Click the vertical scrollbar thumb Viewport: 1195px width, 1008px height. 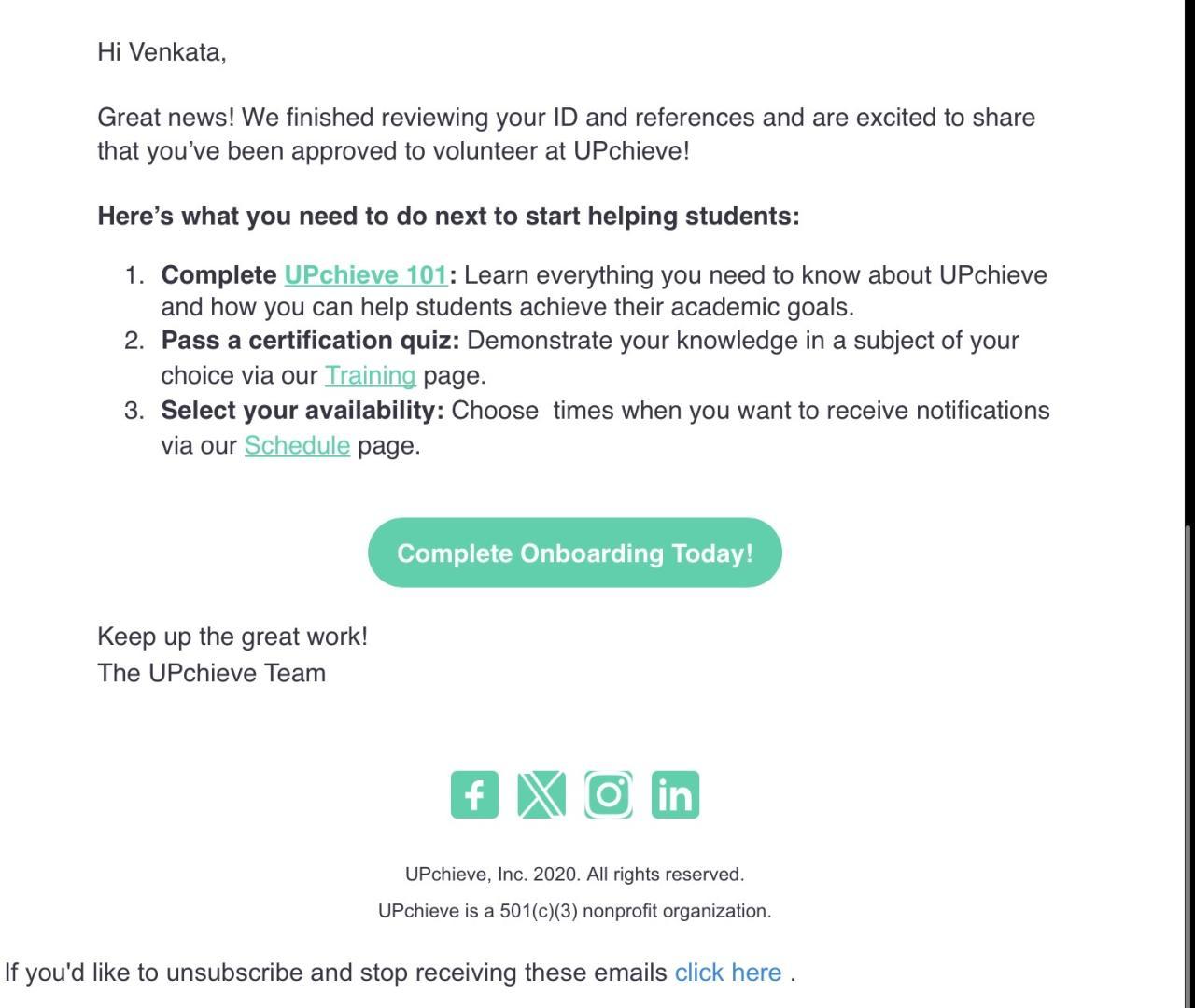[x=1189, y=765]
